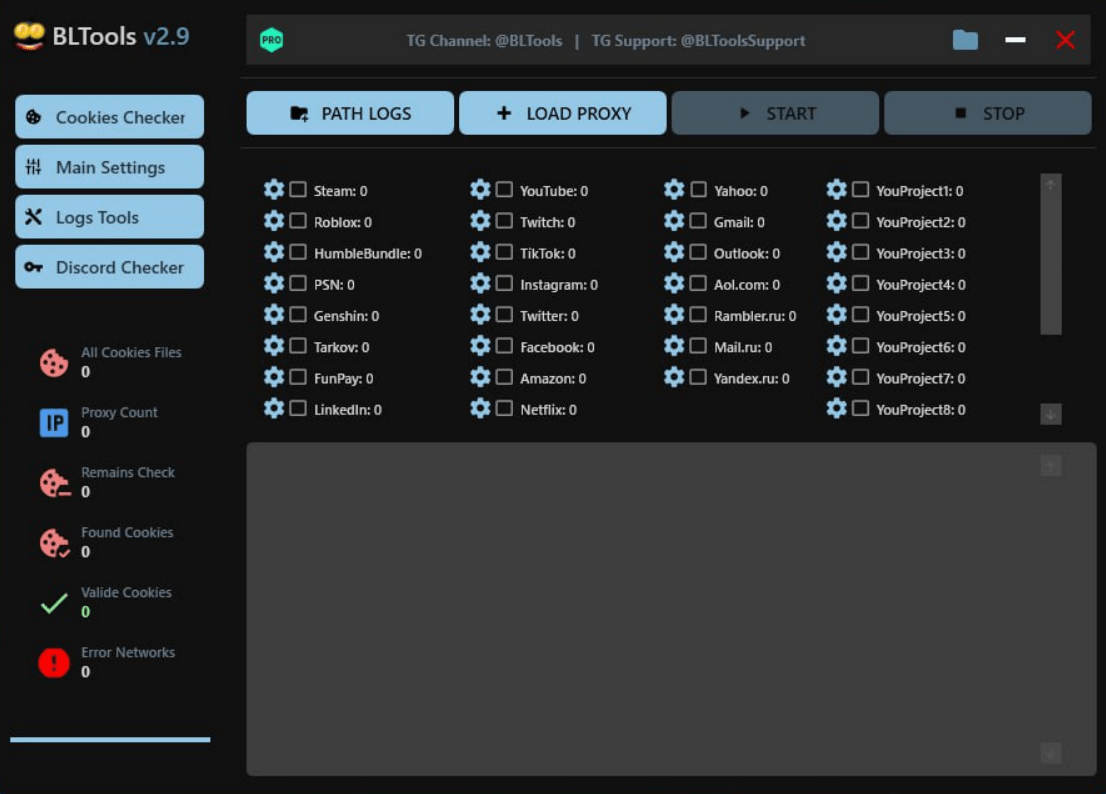Image resolution: width=1106 pixels, height=794 pixels.
Task: Open the folder icon in the title bar
Action: 965,39
